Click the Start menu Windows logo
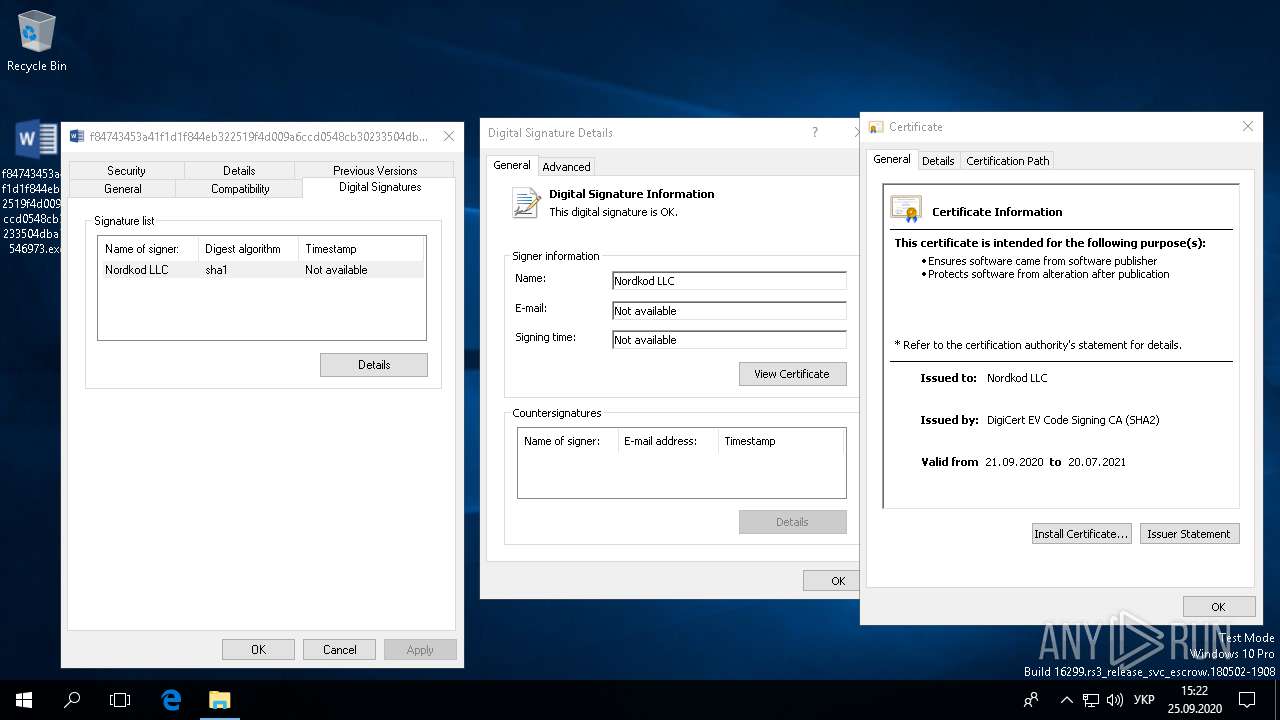Image resolution: width=1280 pixels, height=720 pixels. click(24, 700)
